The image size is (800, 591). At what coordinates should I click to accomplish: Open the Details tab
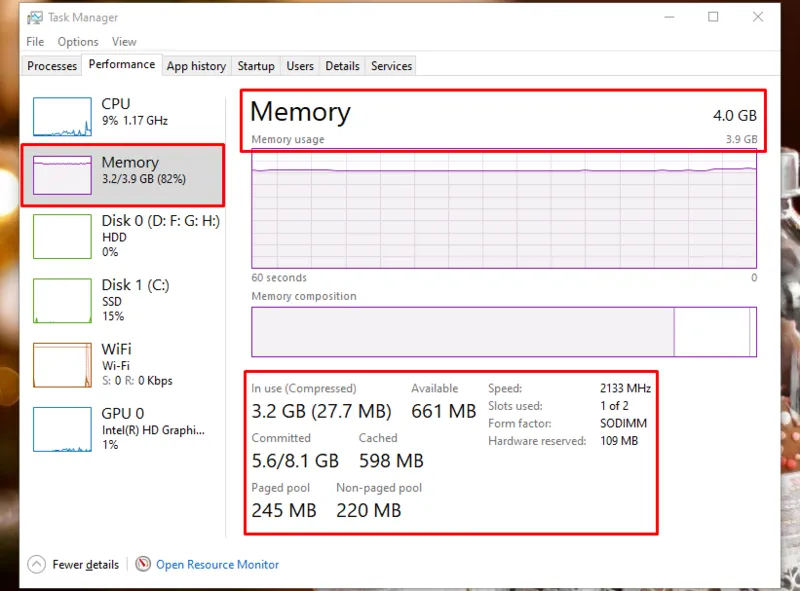(342, 66)
